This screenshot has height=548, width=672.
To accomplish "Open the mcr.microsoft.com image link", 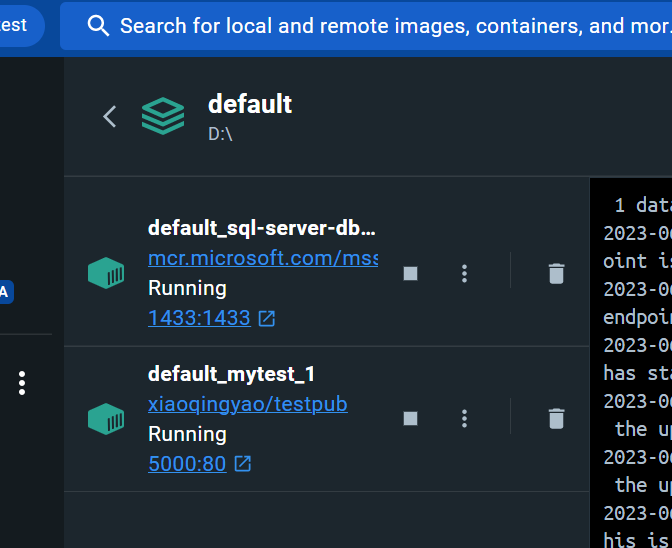I will pyautogui.click(x=263, y=259).
